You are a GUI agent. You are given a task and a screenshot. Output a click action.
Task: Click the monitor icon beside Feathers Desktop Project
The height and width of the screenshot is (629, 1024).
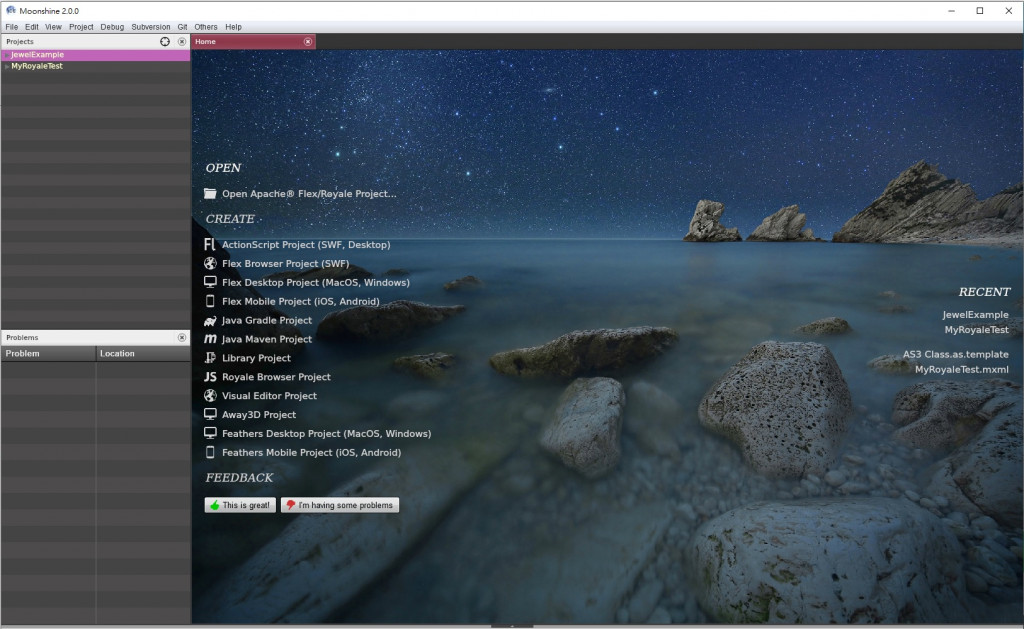210,433
